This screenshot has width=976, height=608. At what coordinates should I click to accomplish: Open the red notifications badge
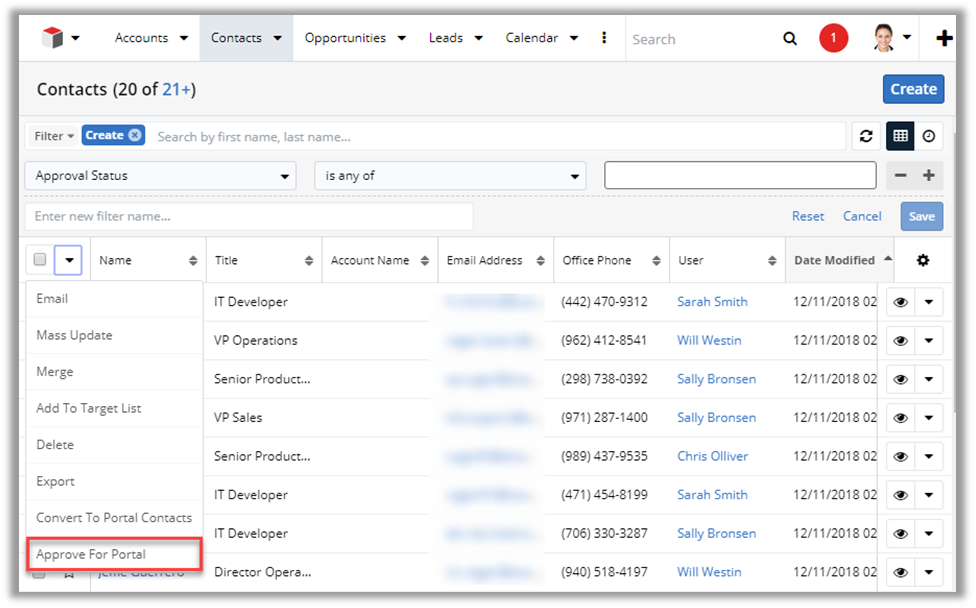pyautogui.click(x=833, y=39)
